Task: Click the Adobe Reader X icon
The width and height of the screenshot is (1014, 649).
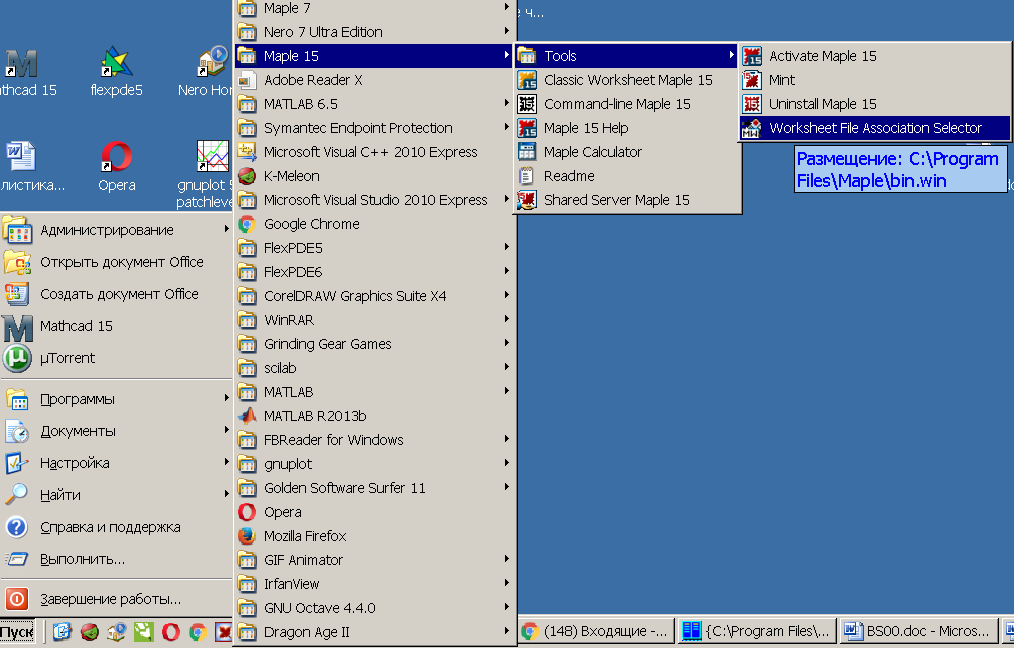Action: point(247,80)
